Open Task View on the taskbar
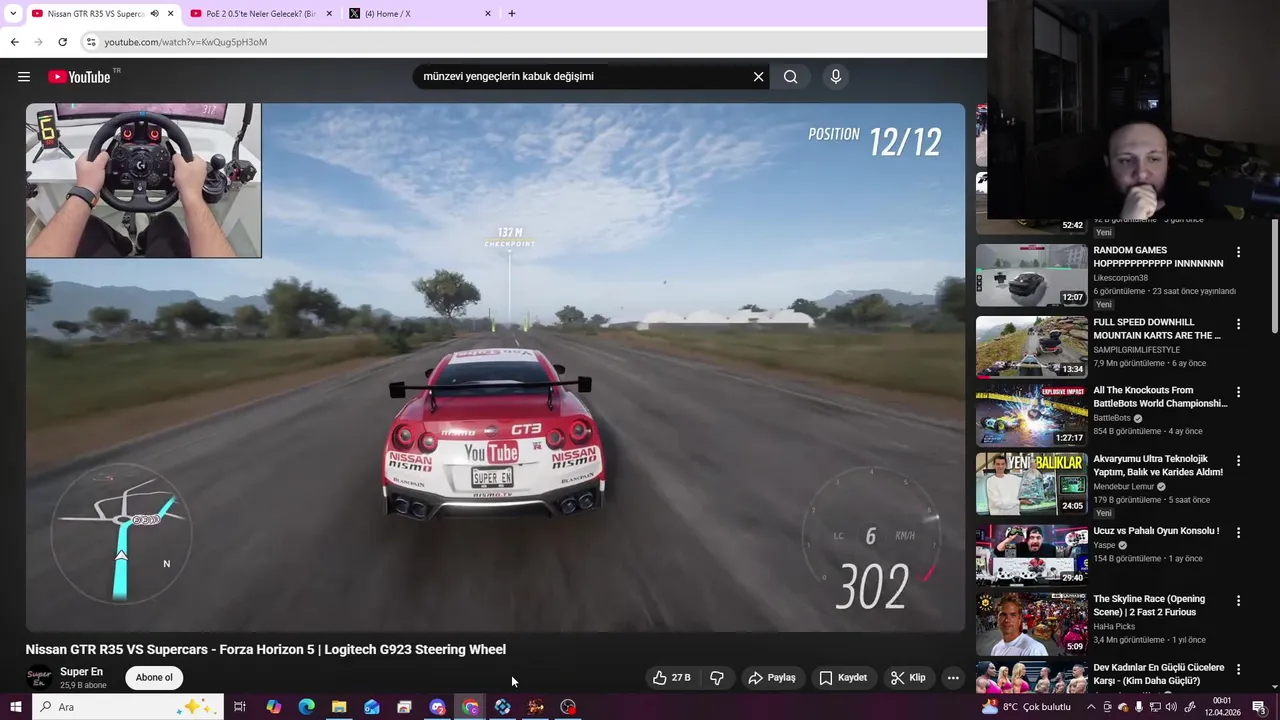 coord(240,707)
